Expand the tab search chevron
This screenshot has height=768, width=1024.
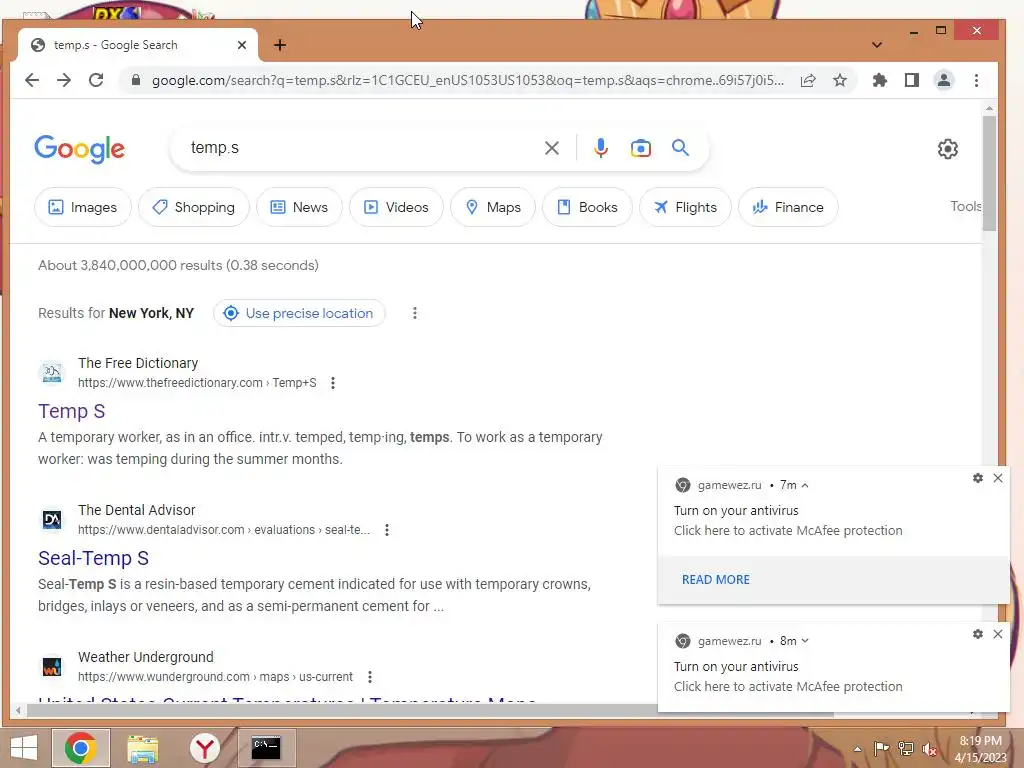[x=877, y=45]
